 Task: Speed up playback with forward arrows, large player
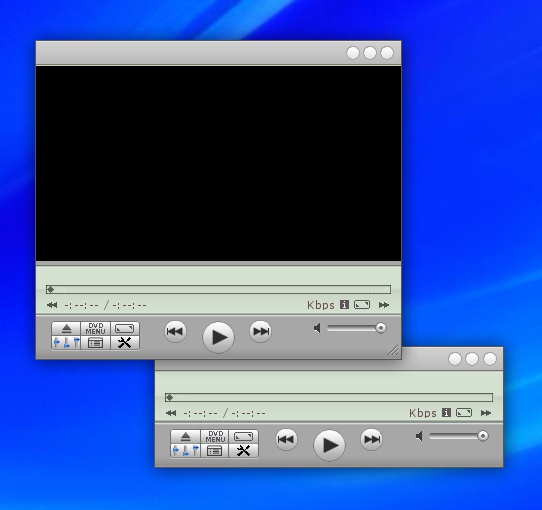pyautogui.click(x=384, y=305)
